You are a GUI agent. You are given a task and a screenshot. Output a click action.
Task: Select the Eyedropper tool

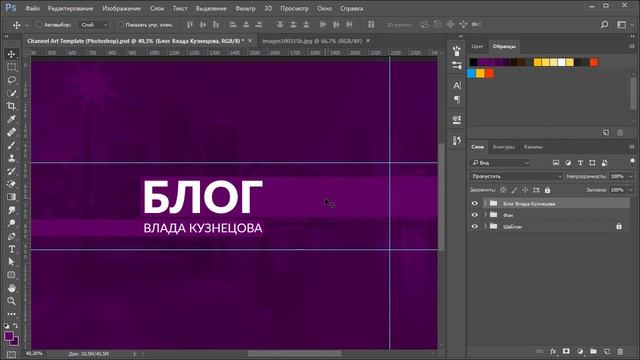click(11, 119)
